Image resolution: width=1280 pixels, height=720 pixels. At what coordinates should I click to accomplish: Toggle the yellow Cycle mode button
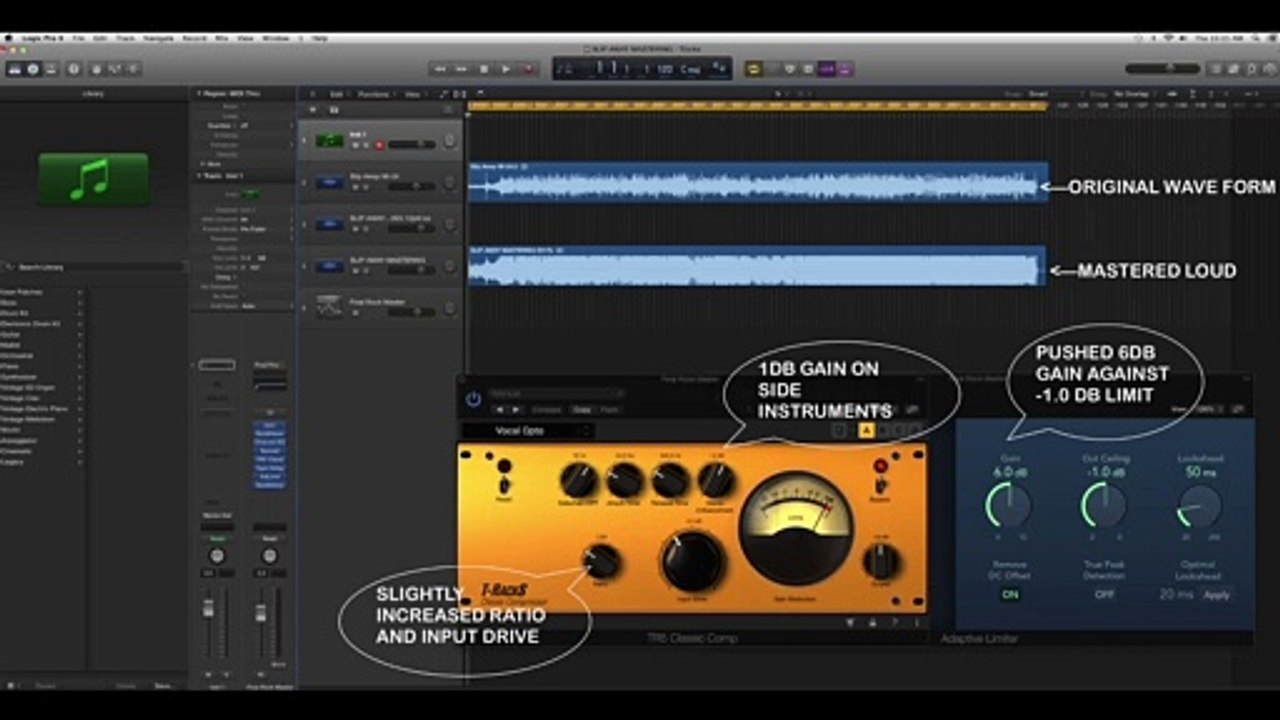[754, 69]
